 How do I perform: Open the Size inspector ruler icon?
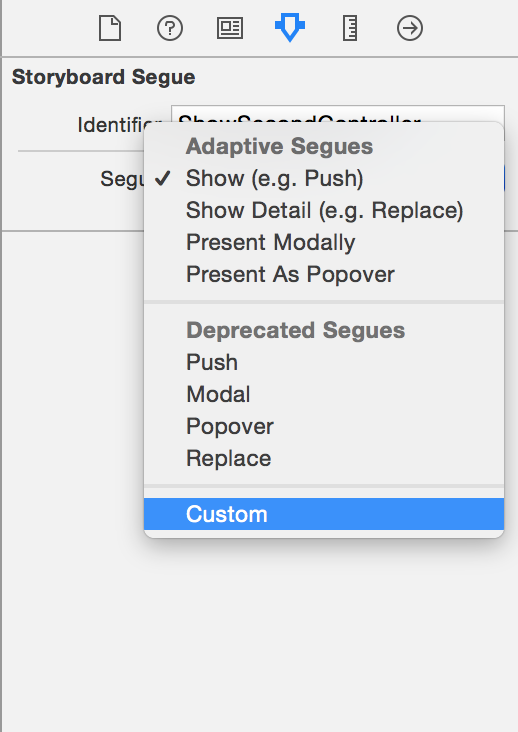(350, 28)
